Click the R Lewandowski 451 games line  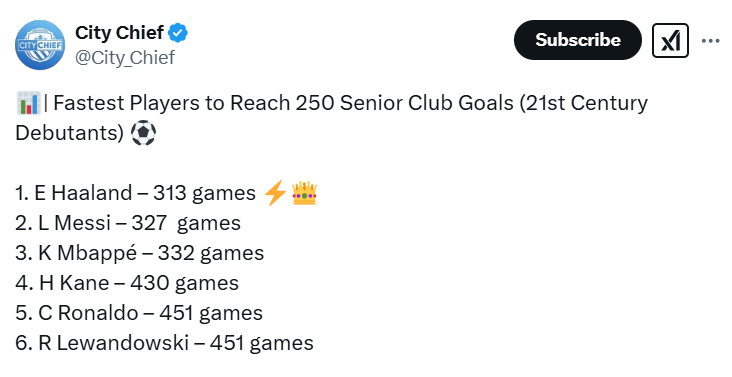[164, 343]
